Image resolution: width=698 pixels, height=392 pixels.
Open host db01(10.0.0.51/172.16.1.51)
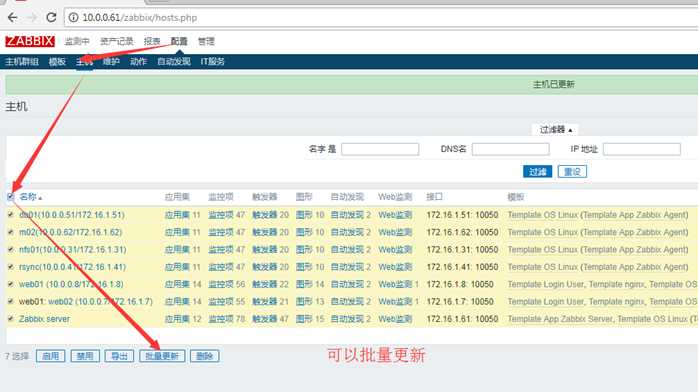[x=72, y=214]
